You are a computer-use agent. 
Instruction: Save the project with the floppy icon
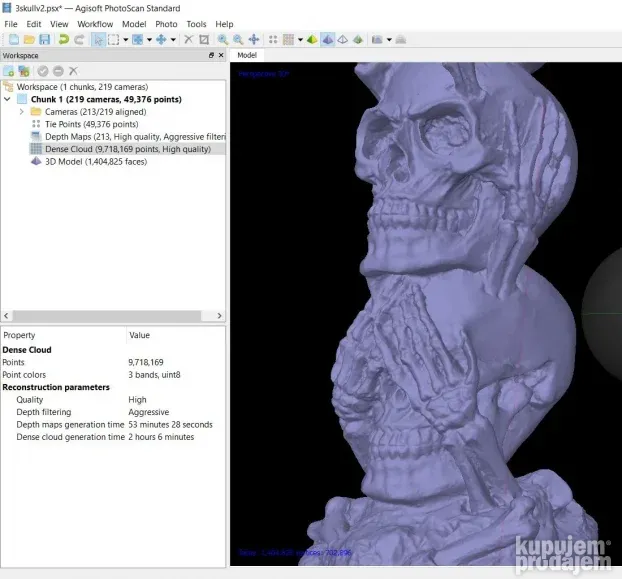[45, 40]
